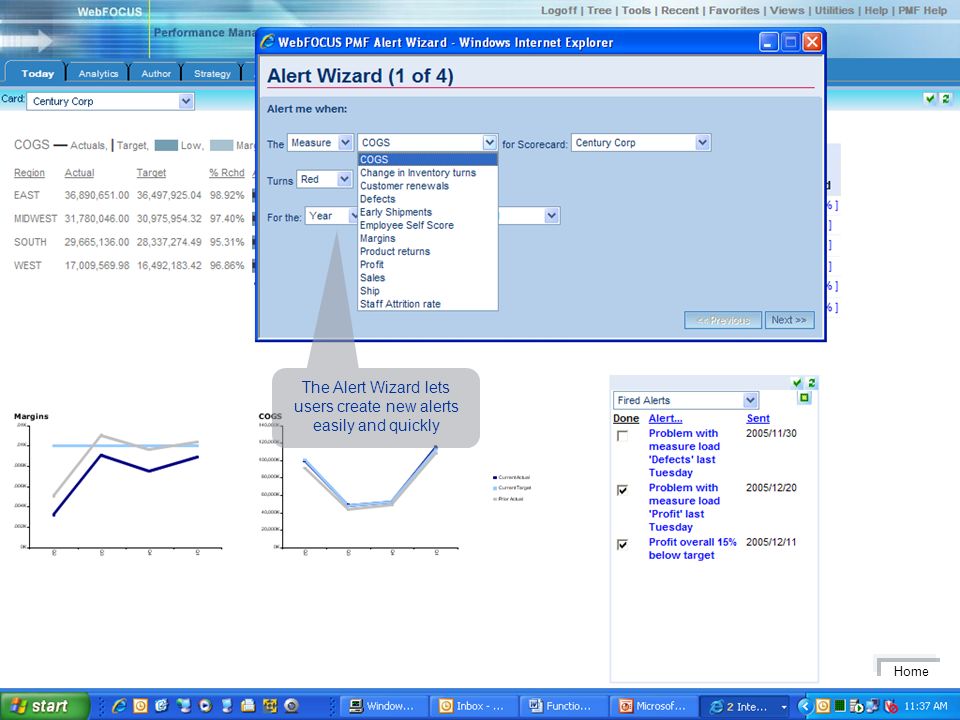Open the Favorites link
This screenshot has width=960, height=720.
click(734, 10)
